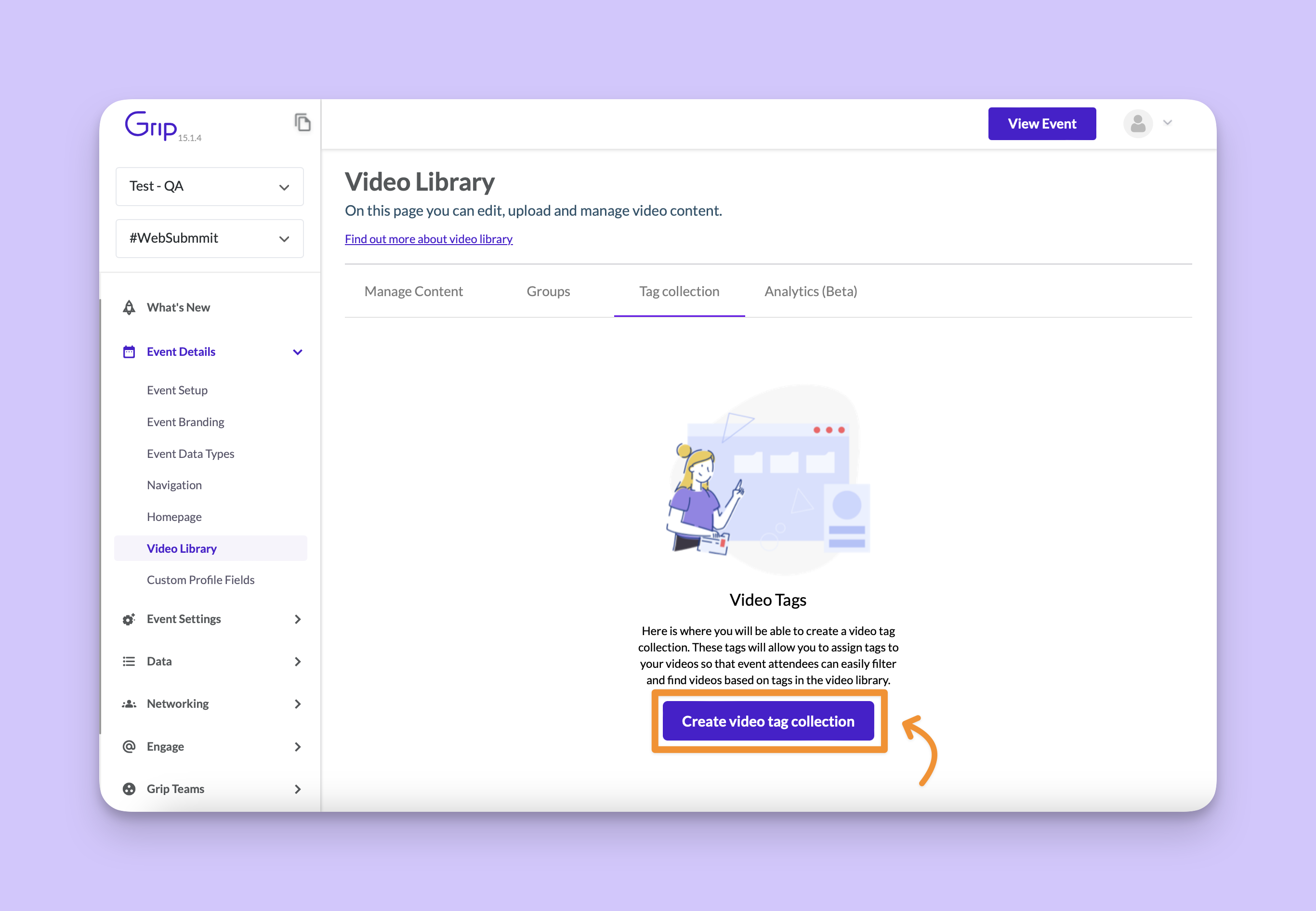Screen dimensions: 1316x911
Task: Open What's New in the sidebar
Action: click(x=178, y=307)
